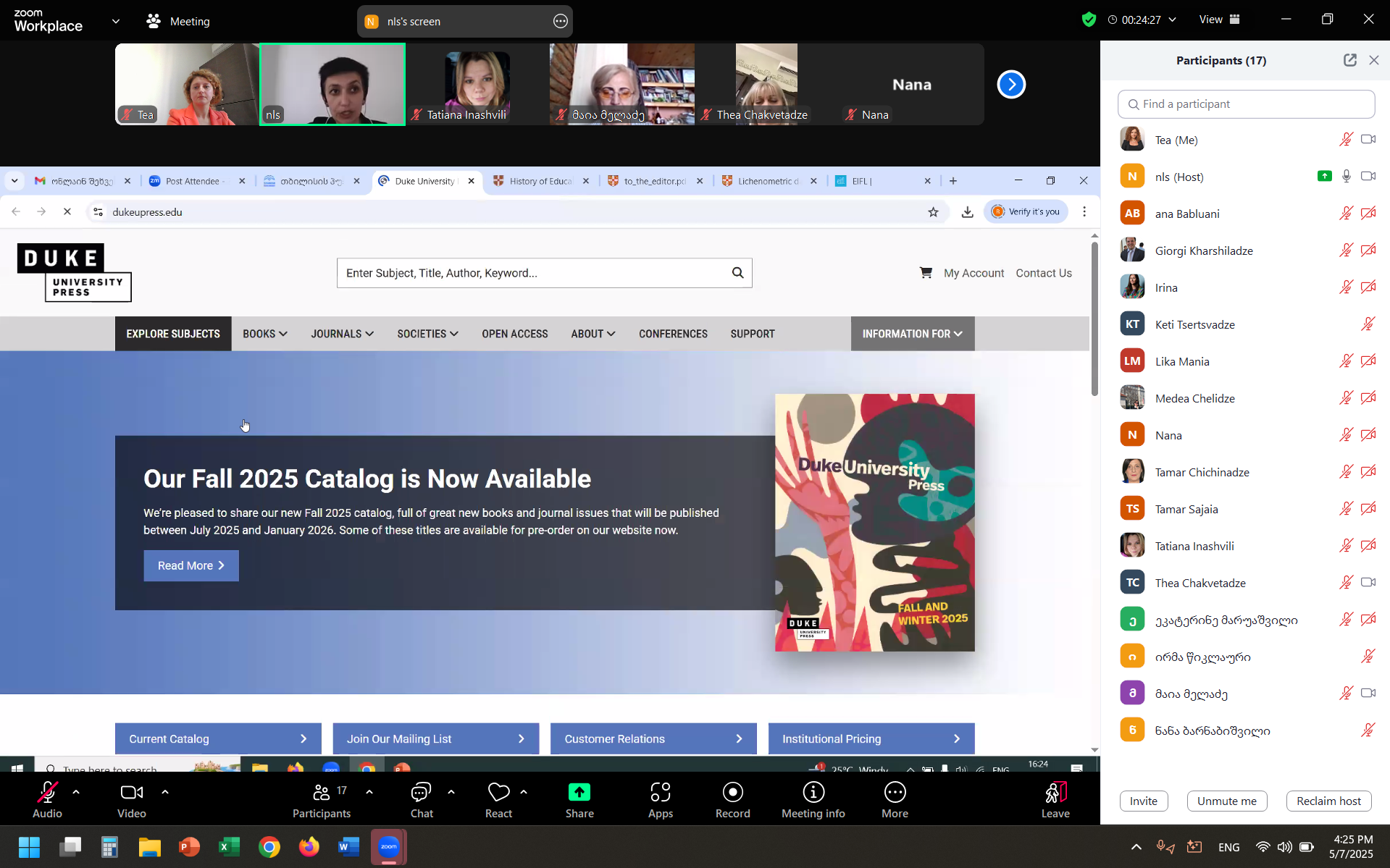Open the Journals menu
This screenshot has width=1390, height=868.
342,334
